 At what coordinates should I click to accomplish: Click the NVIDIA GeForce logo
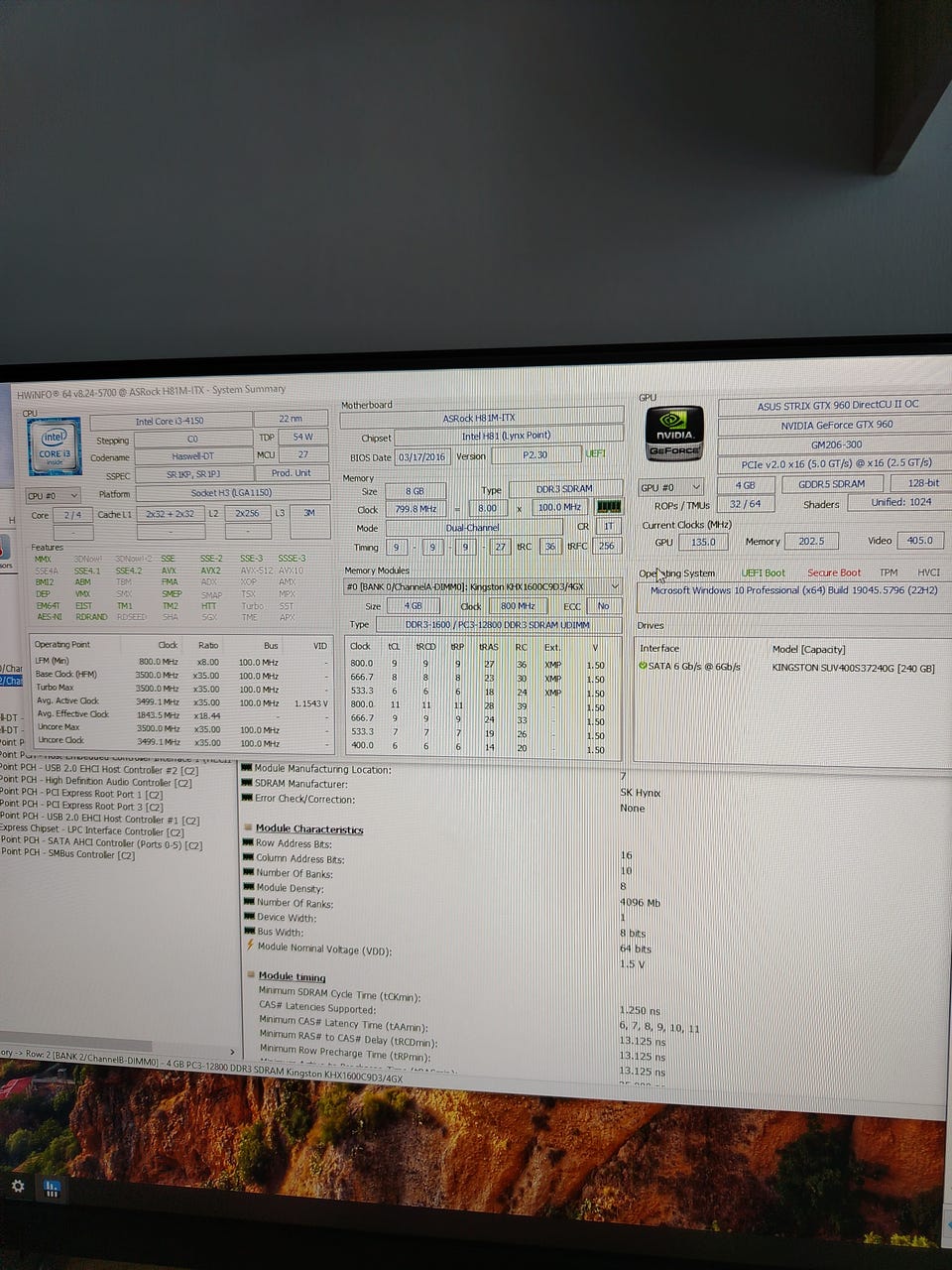point(675,432)
